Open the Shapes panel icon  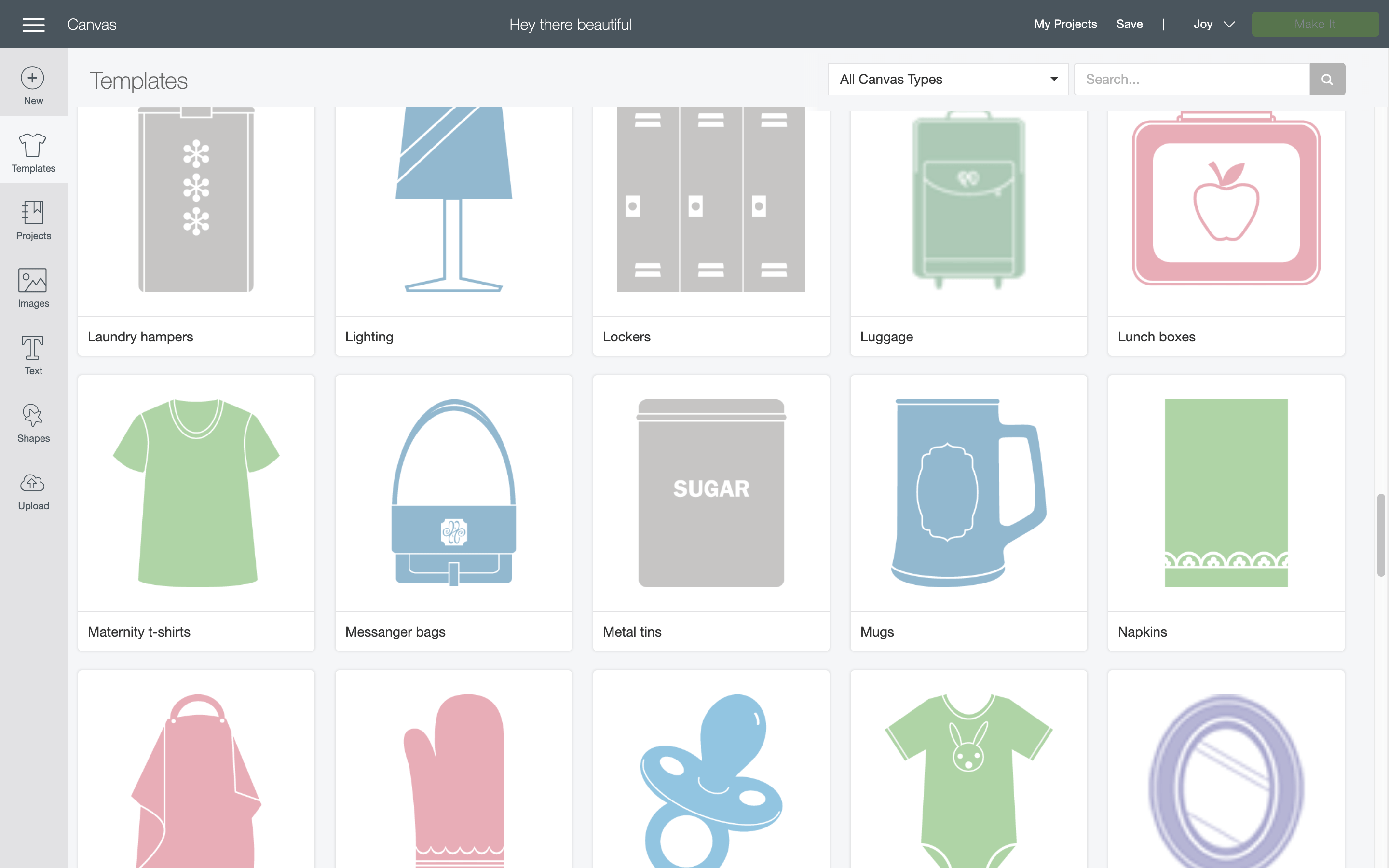33,416
